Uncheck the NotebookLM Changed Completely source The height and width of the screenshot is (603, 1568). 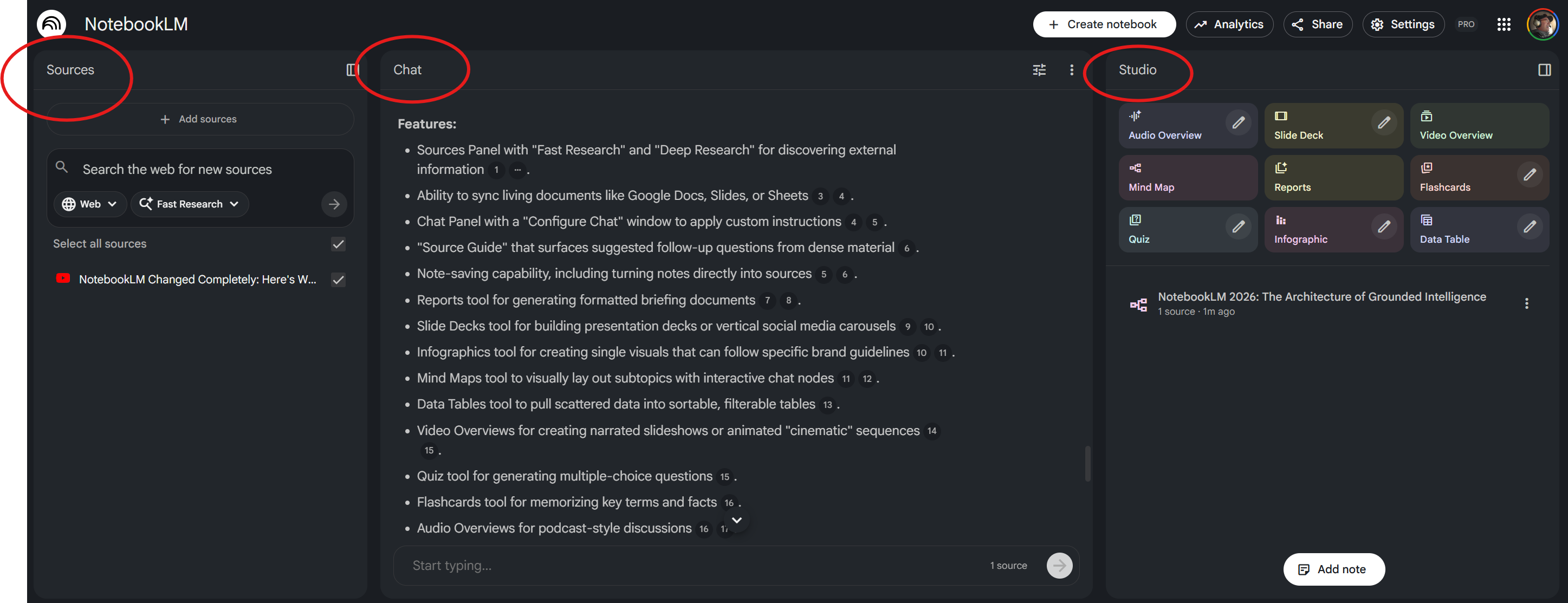click(x=338, y=280)
